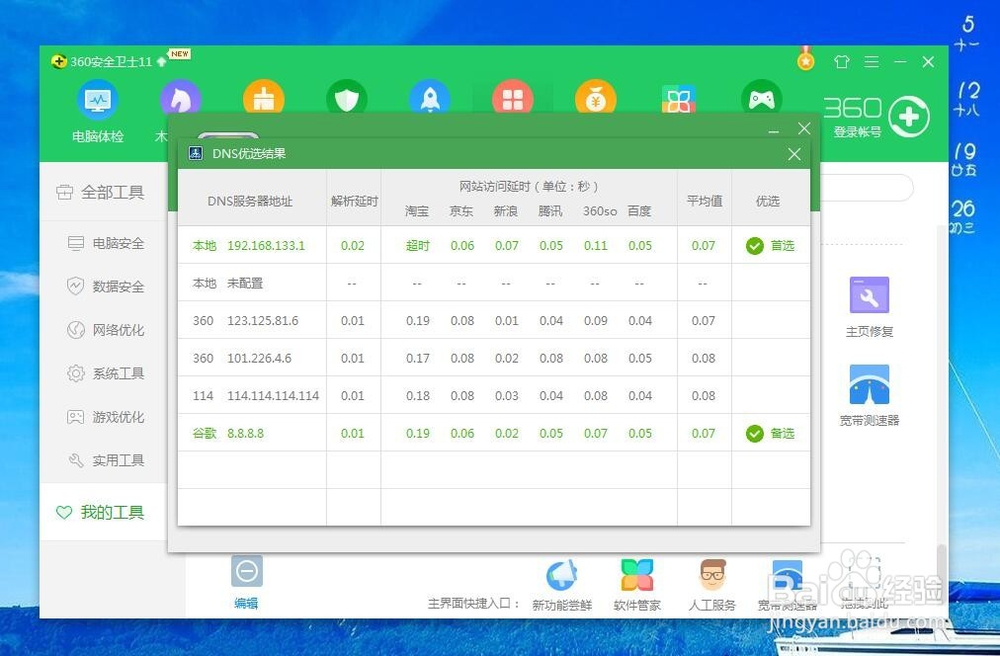The image size is (1000, 656).
Task: Click the purple horse trojan scan icon
Action: (180, 98)
